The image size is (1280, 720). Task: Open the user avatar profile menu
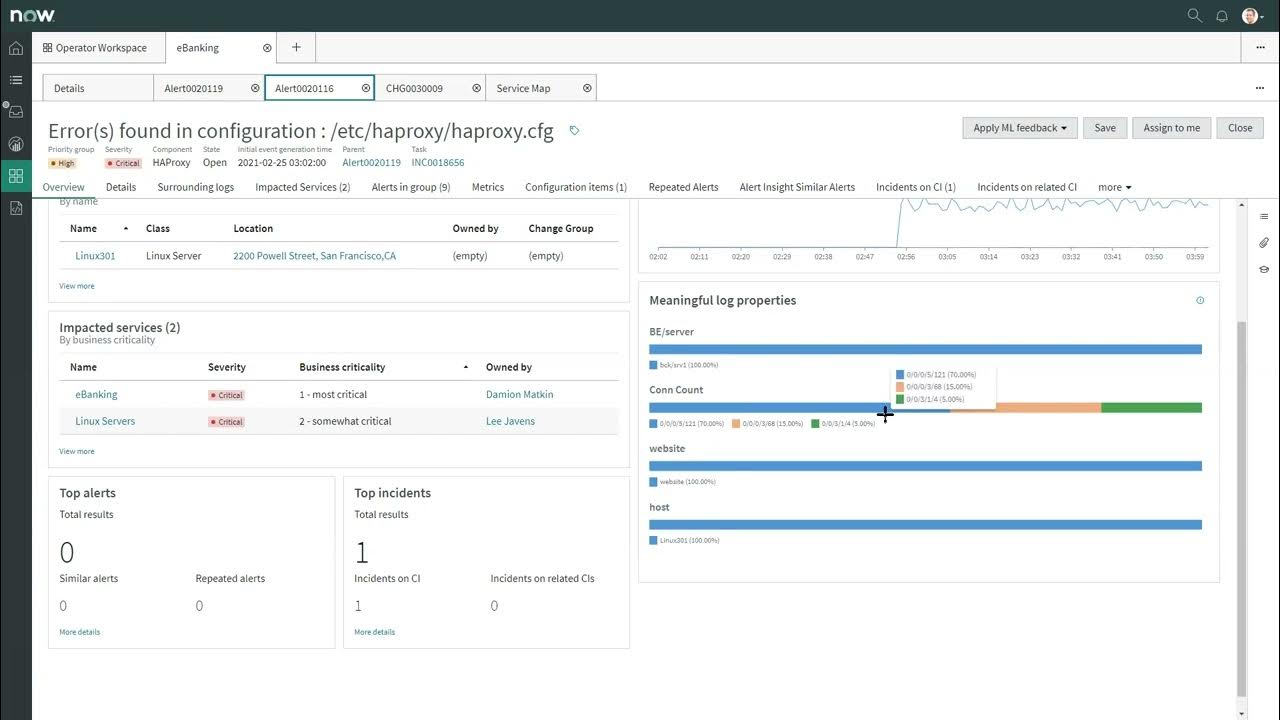point(1251,15)
